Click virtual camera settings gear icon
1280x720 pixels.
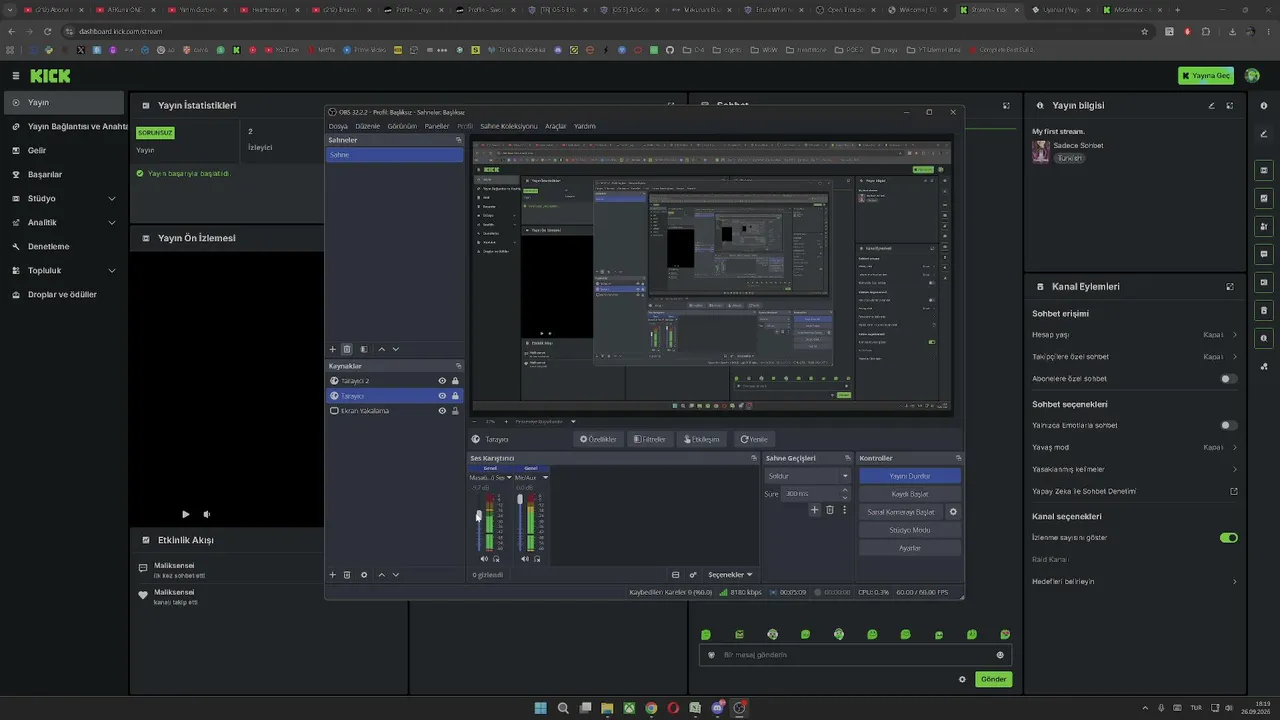(x=953, y=512)
